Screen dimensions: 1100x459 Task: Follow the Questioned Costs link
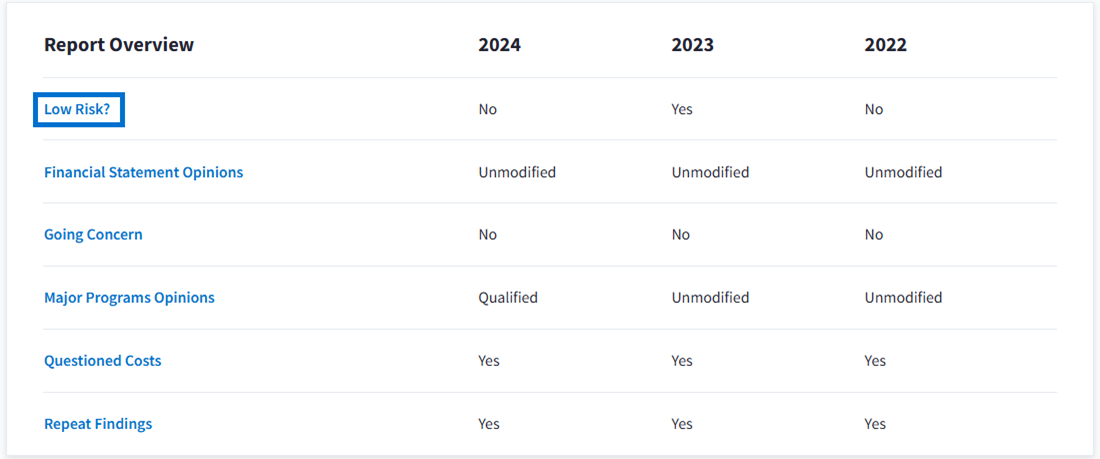[x=102, y=361]
